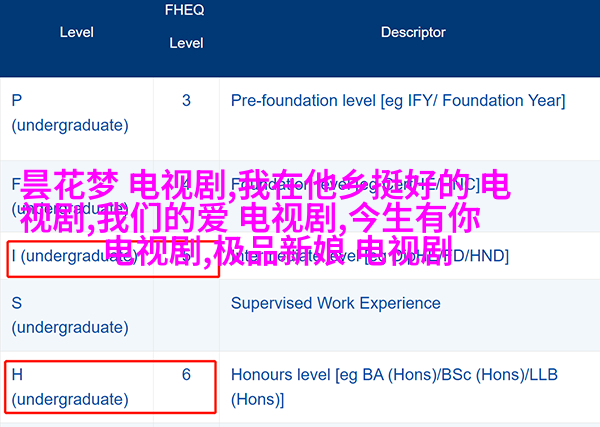Click the H (undergraduate) highlighted cell
The width and height of the screenshot is (600, 427).
tap(111, 387)
